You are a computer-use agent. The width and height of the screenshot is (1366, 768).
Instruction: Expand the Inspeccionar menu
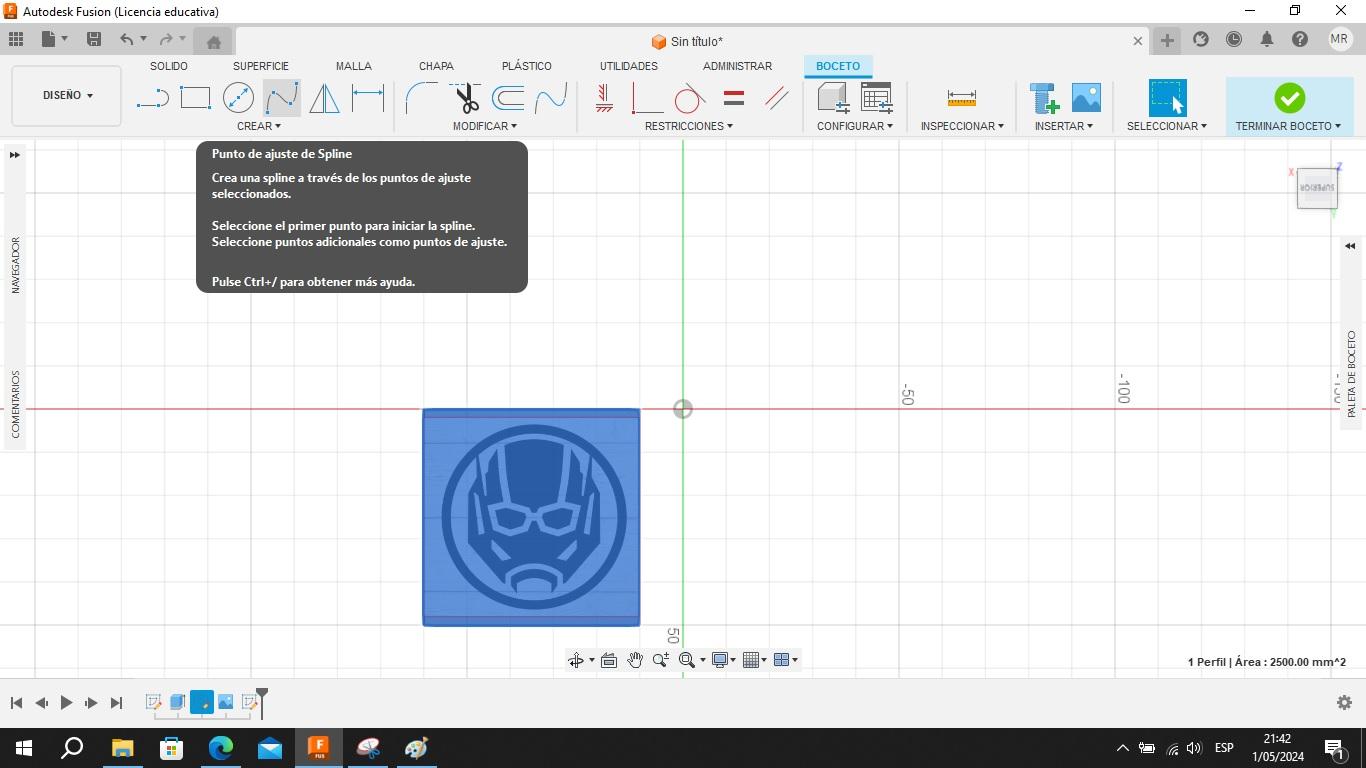(x=962, y=126)
